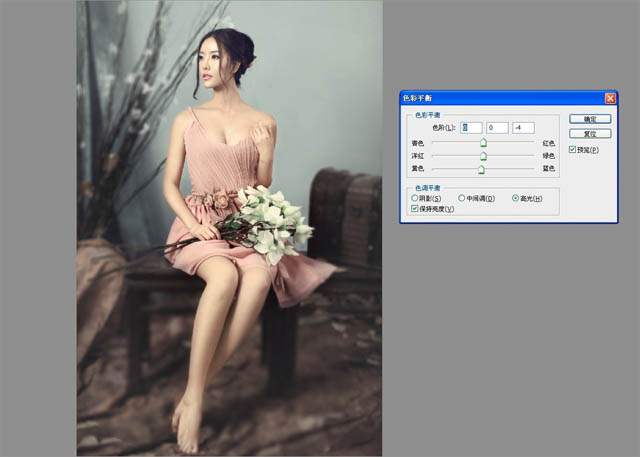
Task: Click the first 色阶 color level field
Action: pyautogui.click(x=470, y=128)
